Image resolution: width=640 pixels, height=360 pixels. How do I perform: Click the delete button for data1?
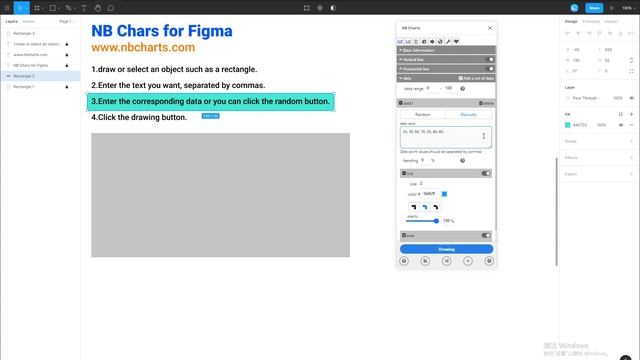(x=486, y=103)
